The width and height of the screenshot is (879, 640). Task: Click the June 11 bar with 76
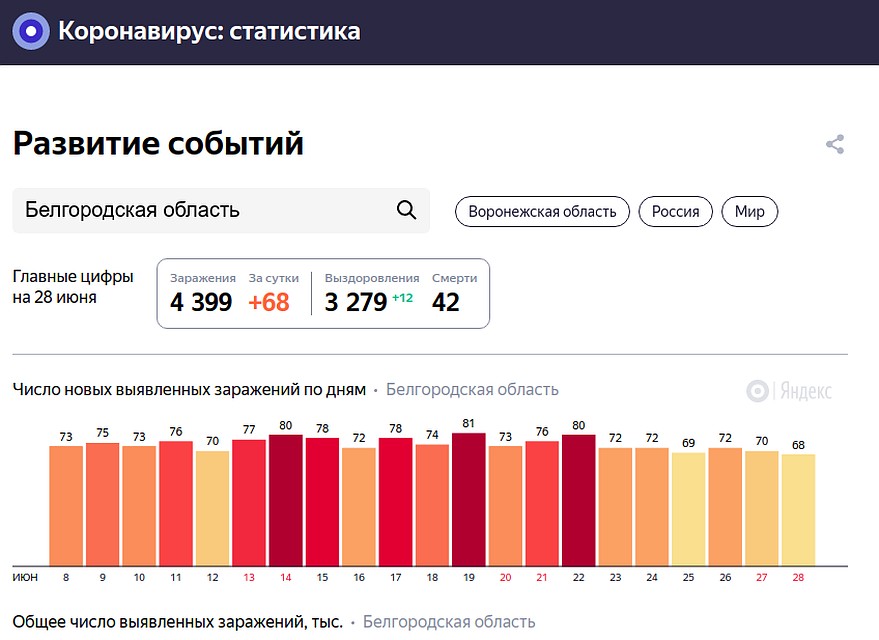tap(176, 503)
